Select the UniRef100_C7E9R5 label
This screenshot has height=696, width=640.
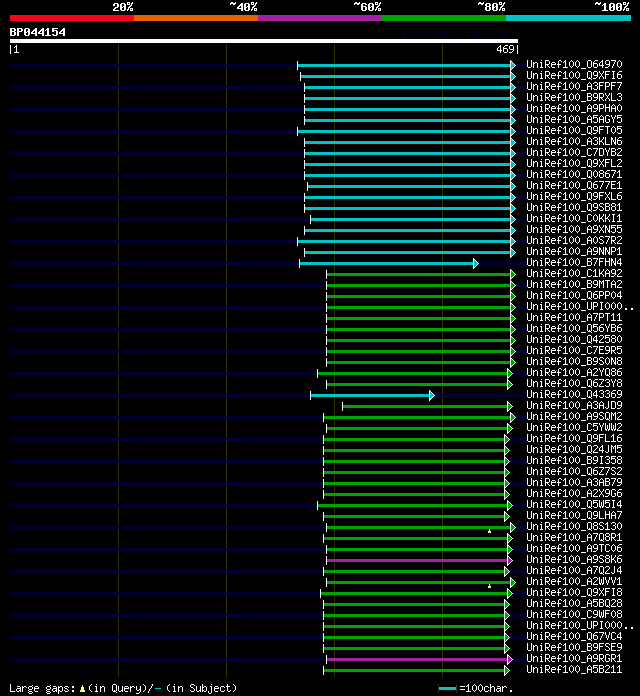pyautogui.click(x=574, y=350)
